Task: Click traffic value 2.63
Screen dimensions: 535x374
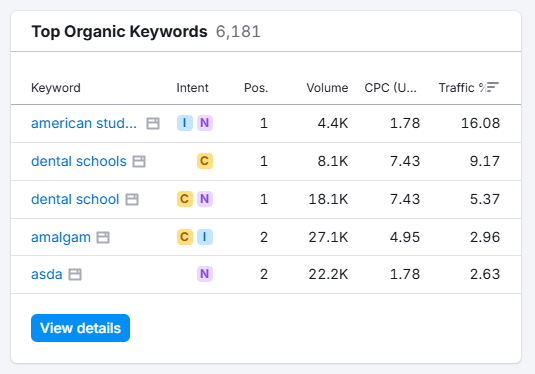Action: coord(485,274)
